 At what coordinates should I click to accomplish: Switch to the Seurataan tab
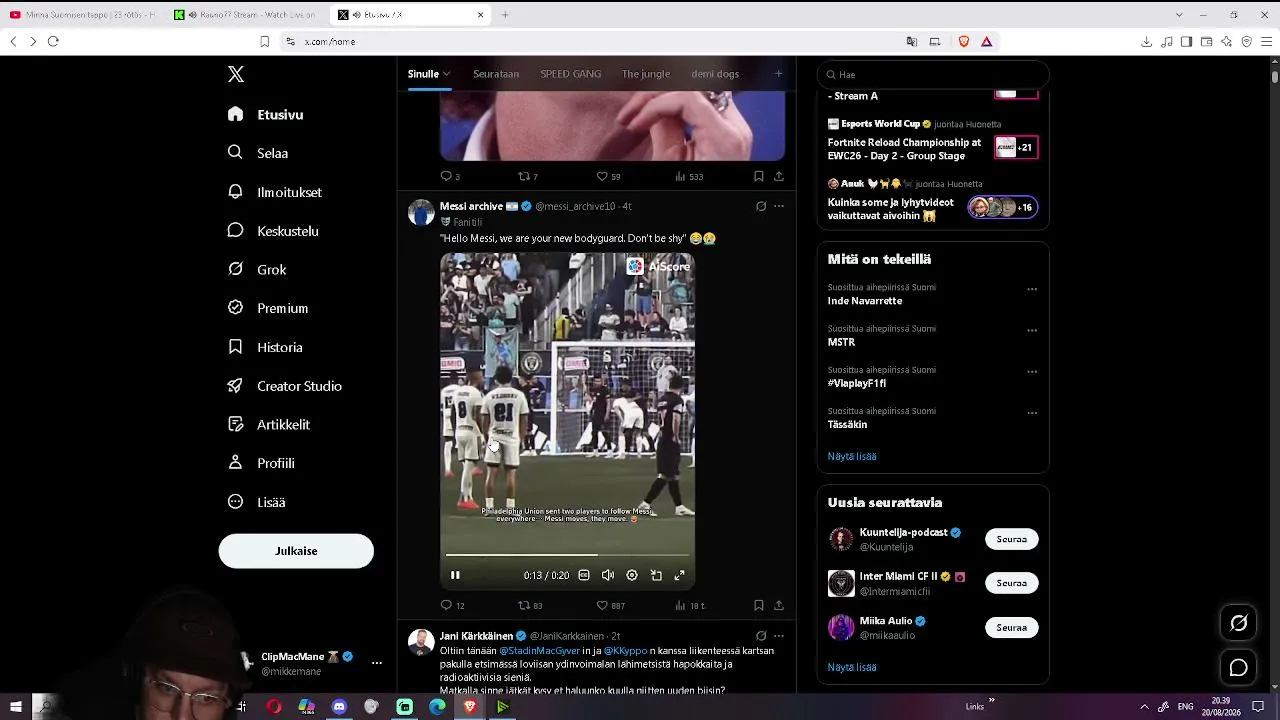pos(496,74)
